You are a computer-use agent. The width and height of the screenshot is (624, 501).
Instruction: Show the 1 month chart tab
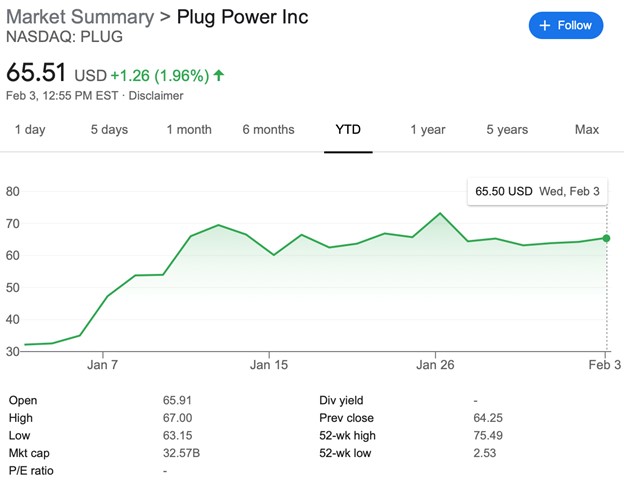(x=189, y=130)
